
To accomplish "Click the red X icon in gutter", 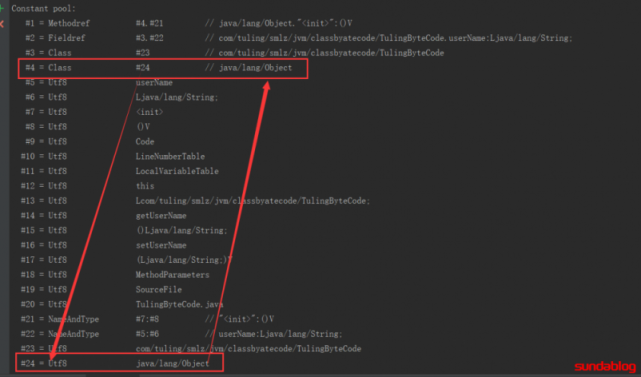I will click(2, 24).
